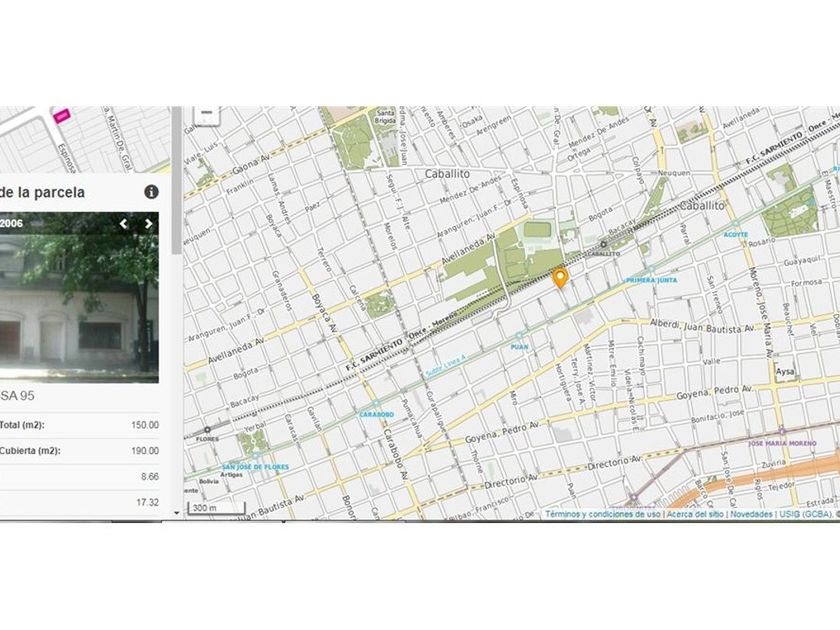
Task: Open the Novedades link
Action: 751,514
